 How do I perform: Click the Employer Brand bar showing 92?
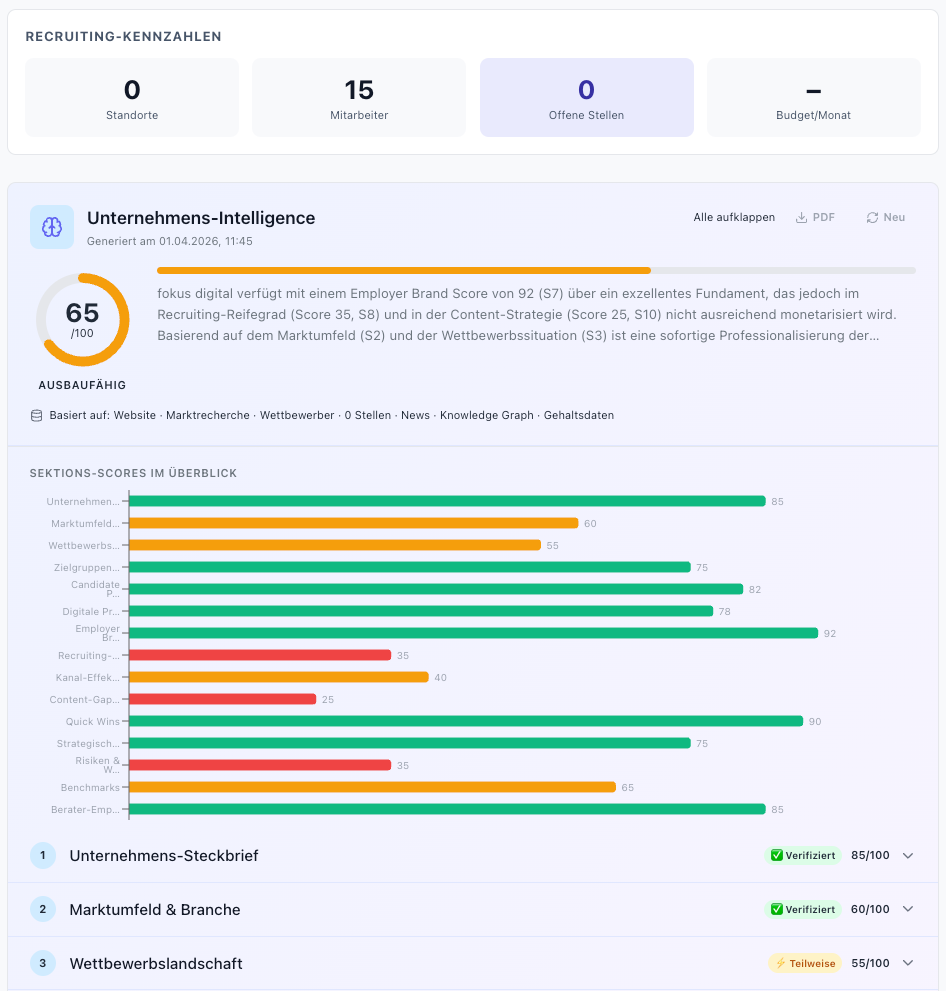point(474,633)
